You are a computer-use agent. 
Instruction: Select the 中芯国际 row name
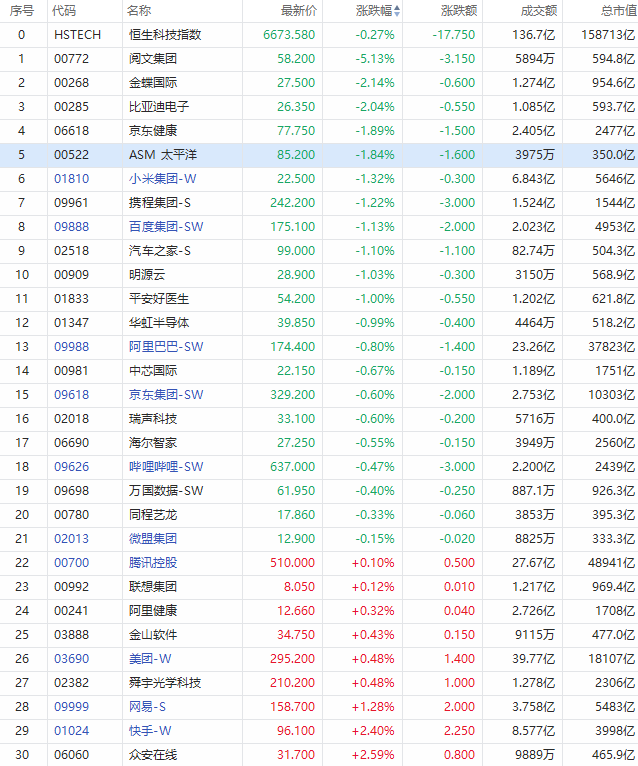click(153, 371)
